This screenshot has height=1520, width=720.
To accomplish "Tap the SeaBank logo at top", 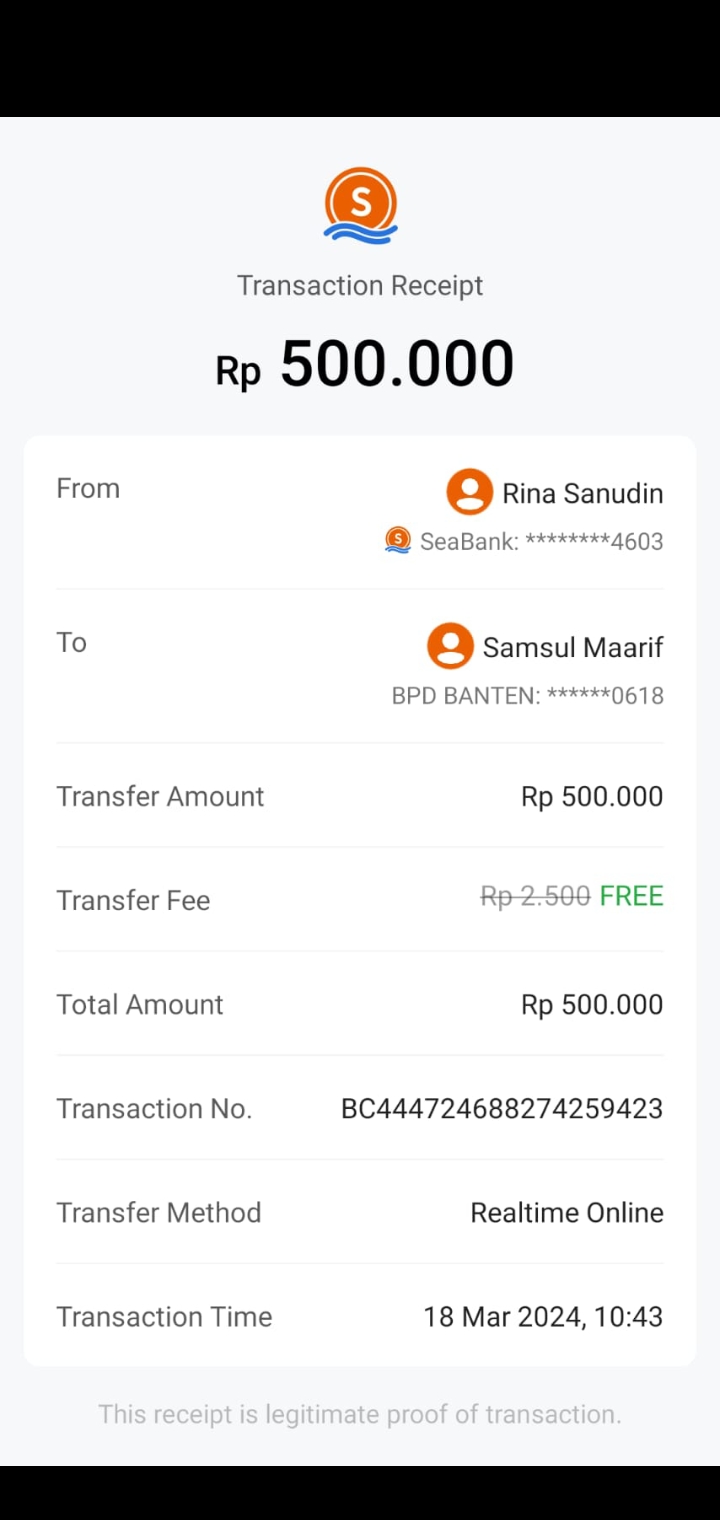I will point(360,205).
